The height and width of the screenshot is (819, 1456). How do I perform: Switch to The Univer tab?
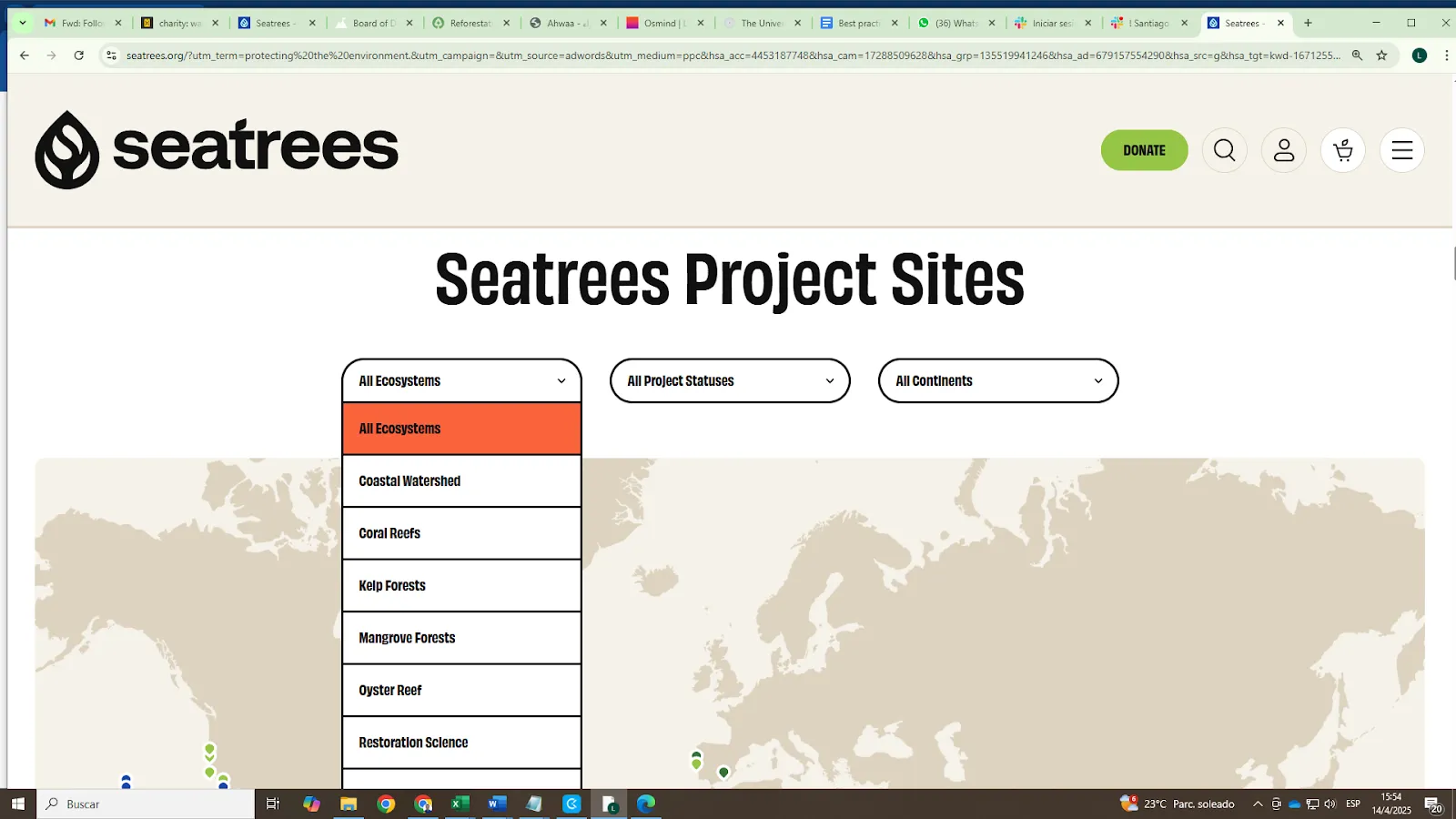763,23
